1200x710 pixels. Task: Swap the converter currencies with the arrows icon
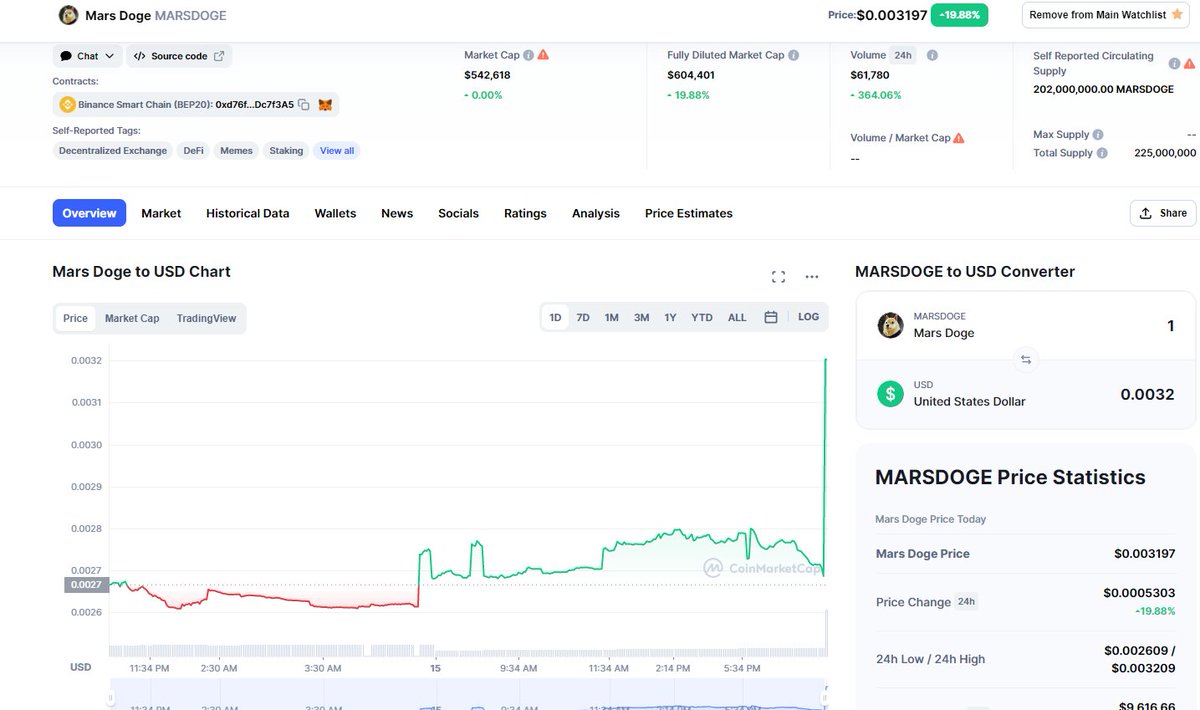tap(1025, 360)
